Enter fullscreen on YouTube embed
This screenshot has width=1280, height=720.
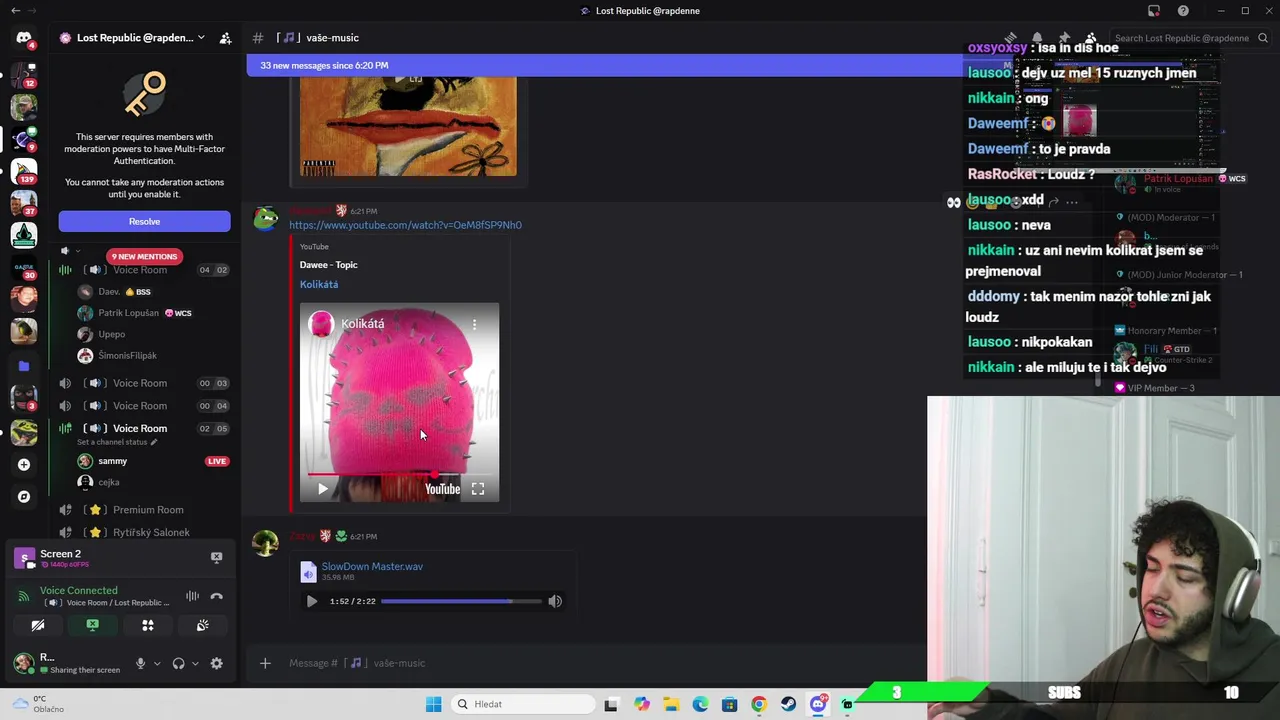478,489
